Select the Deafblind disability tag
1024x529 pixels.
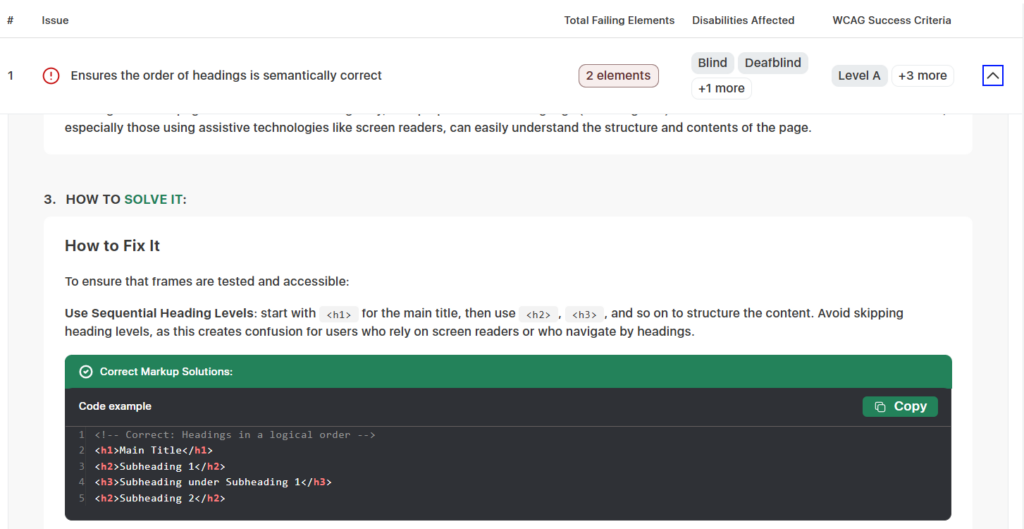pos(772,63)
